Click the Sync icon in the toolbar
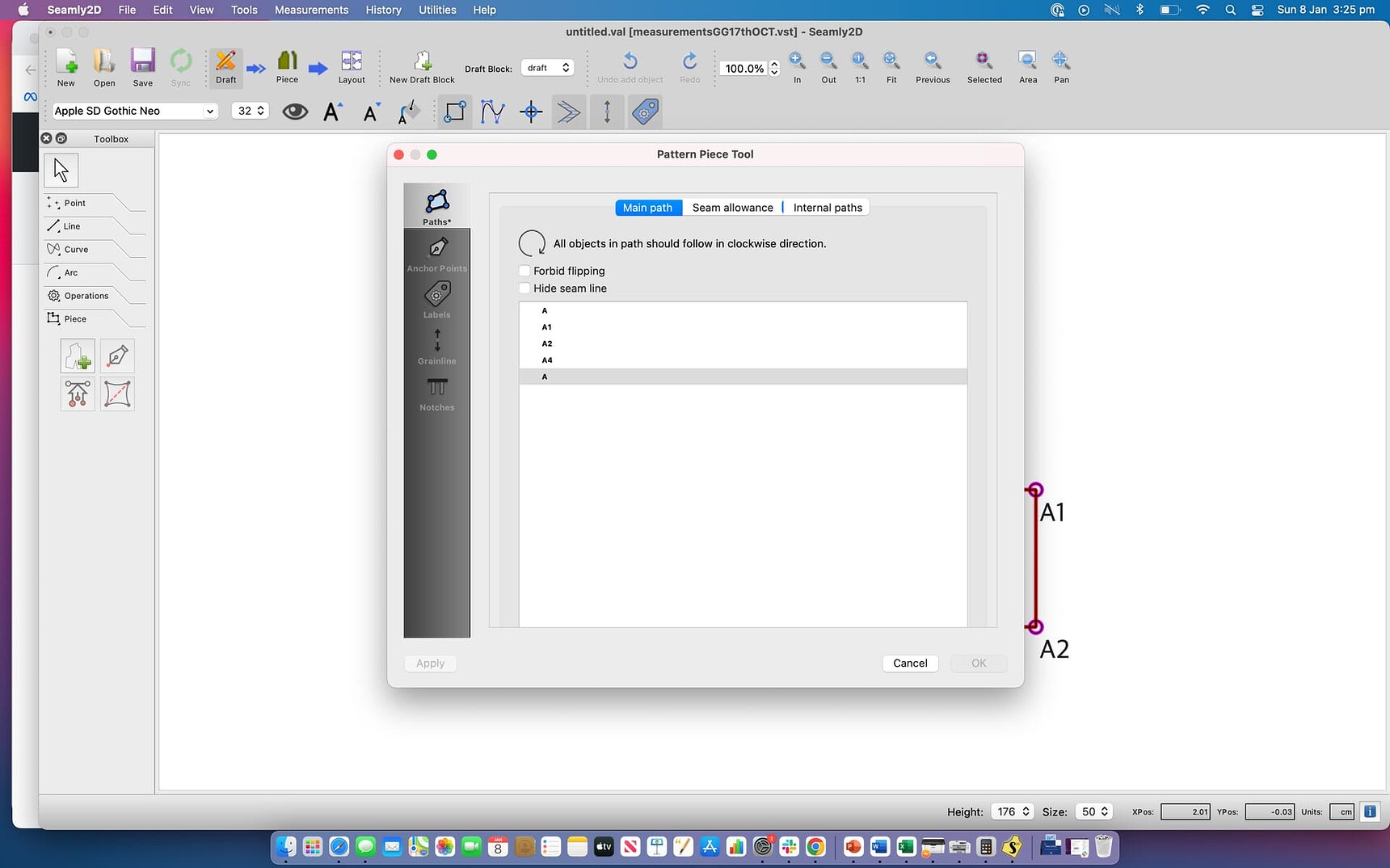 180,67
